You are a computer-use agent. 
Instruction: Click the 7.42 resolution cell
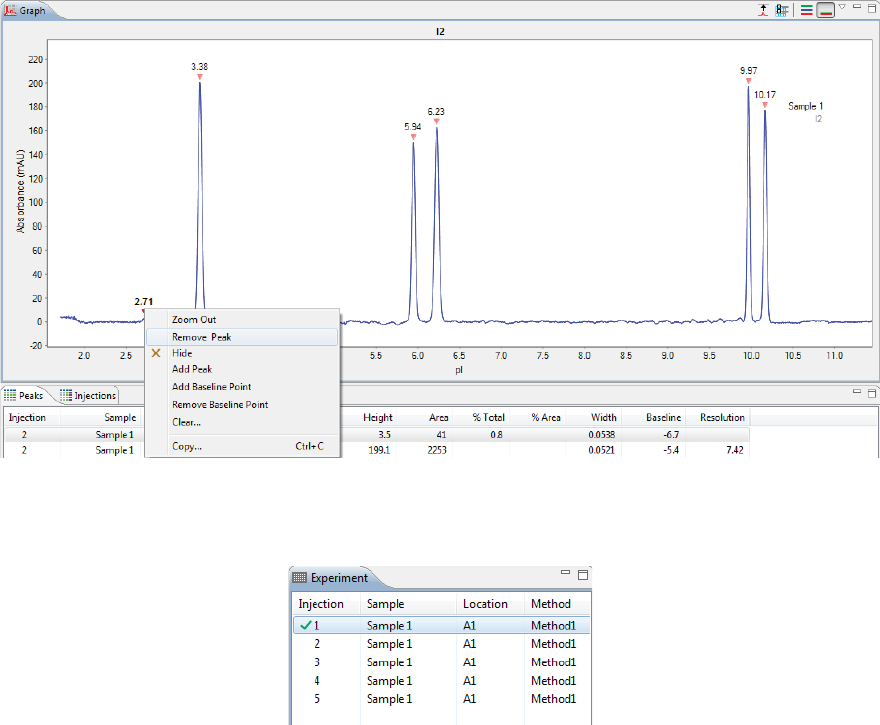(x=734, y=450)
